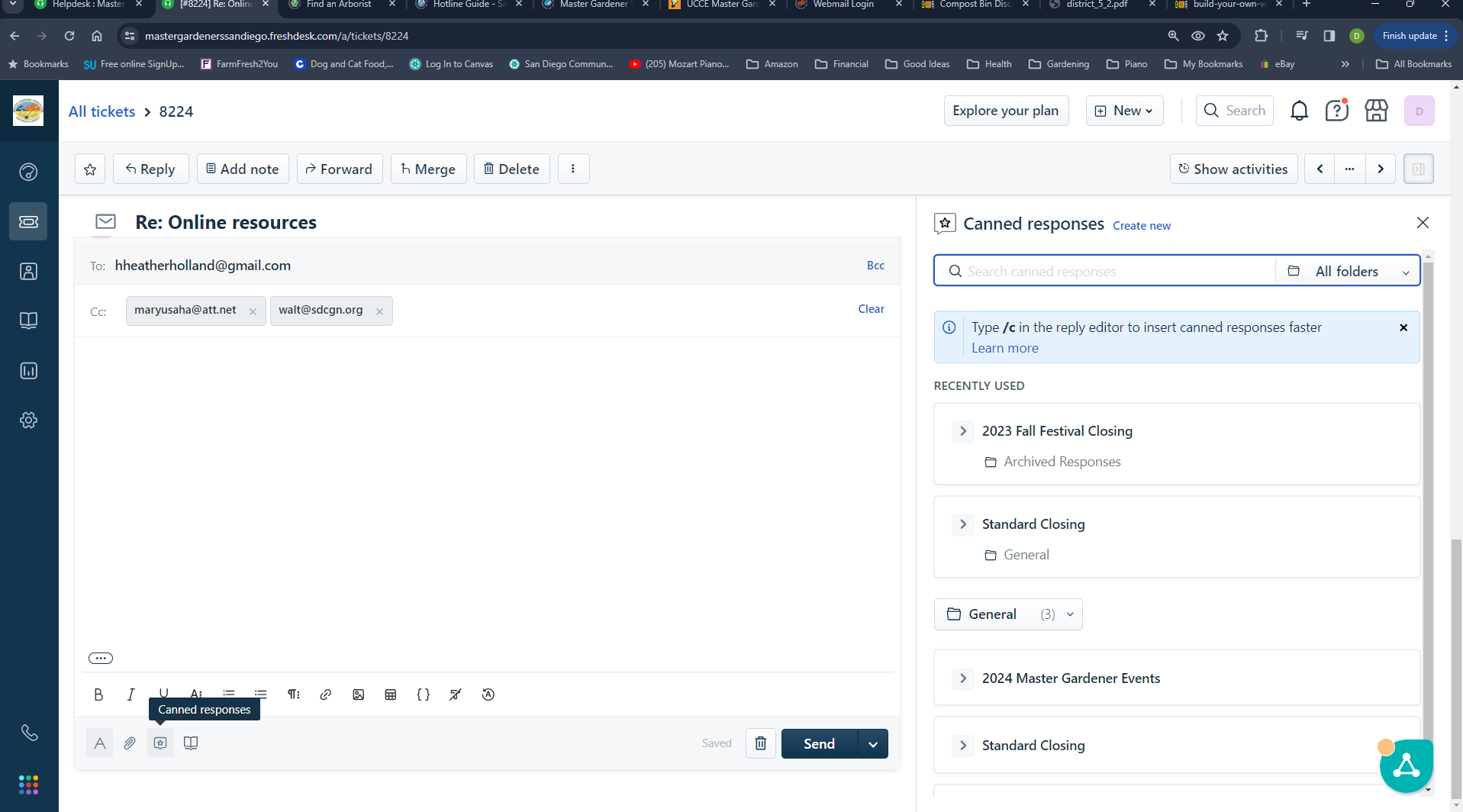
Task: Open solution articles book icon below editor
Action: [x=191, y=743]
